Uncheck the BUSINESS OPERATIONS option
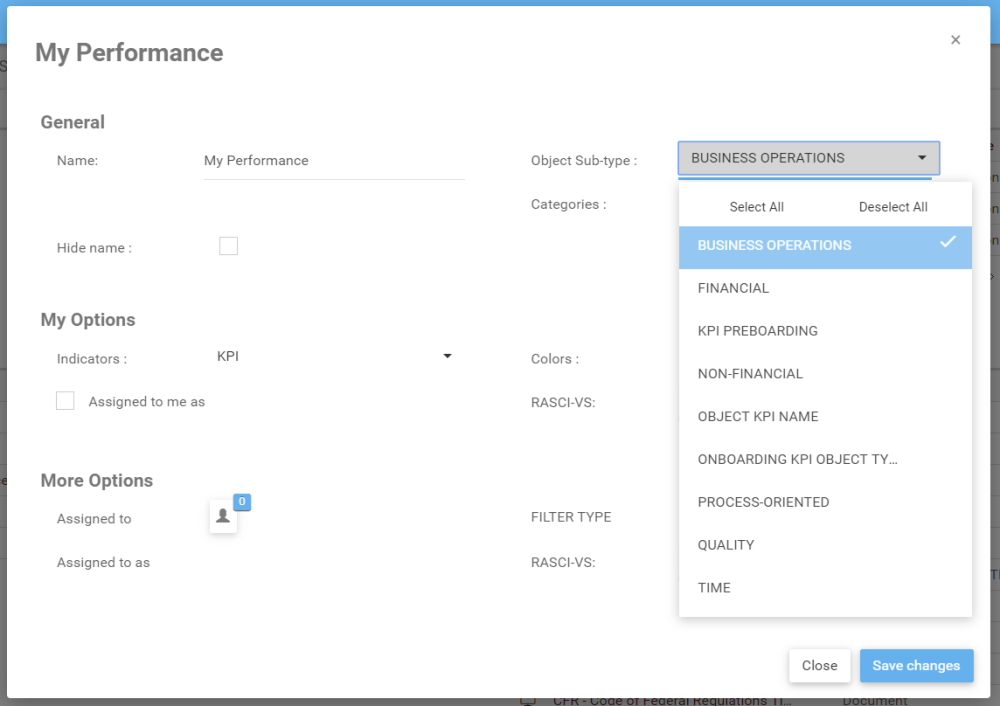The width and height of the screenshot is (1000, 706). pyautogui.click(x=825, y=246)
